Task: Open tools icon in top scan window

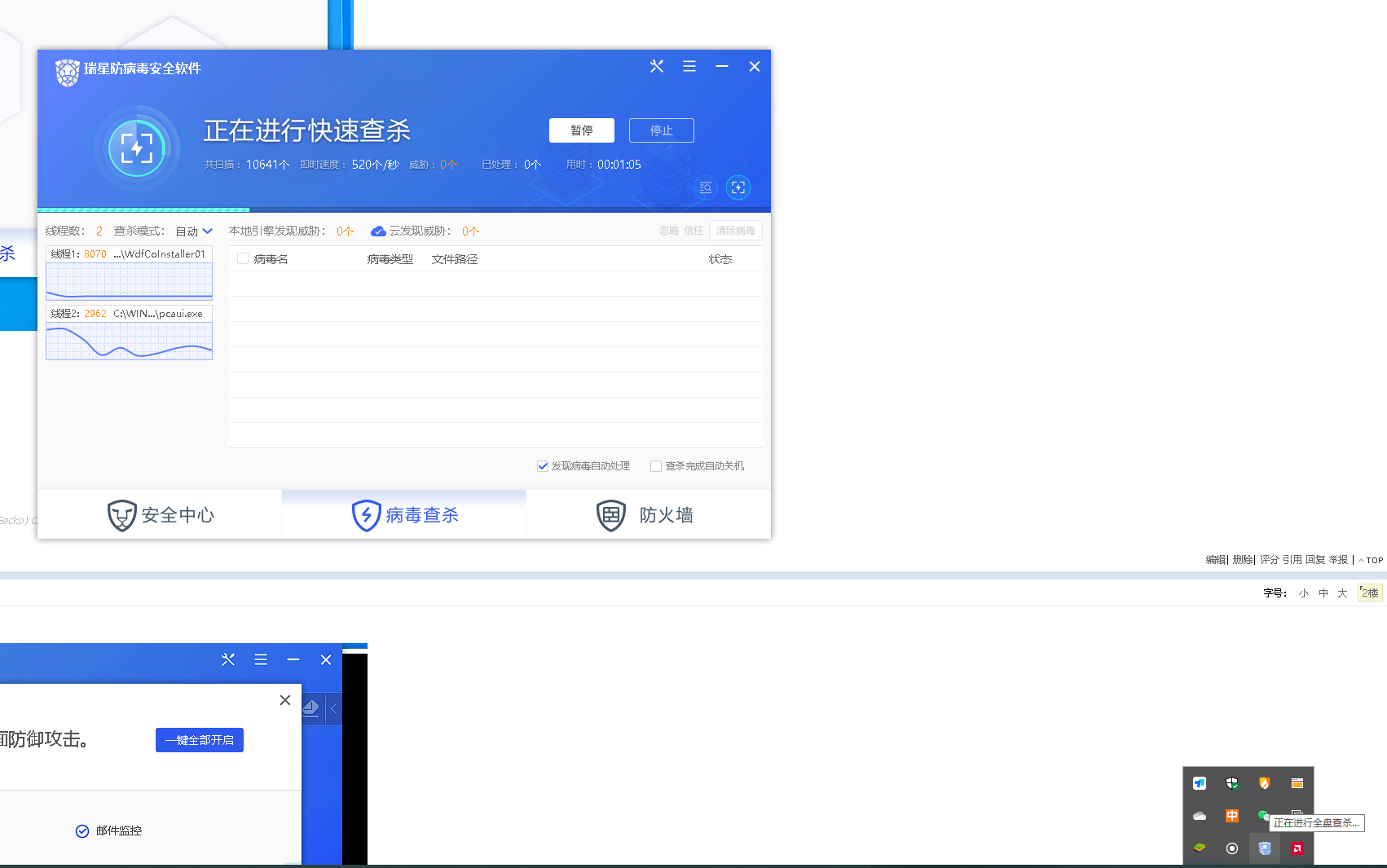Action: pyautogui.click(x=657, y=67)
